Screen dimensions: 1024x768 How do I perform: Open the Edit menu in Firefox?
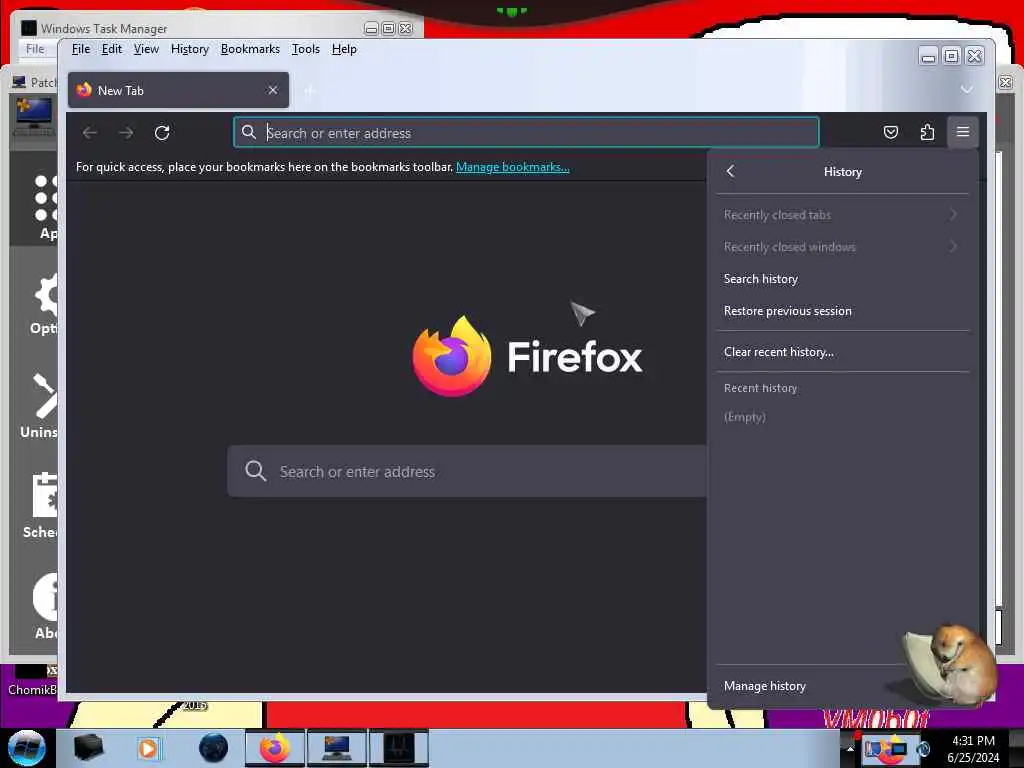click(x=112, y=49)
